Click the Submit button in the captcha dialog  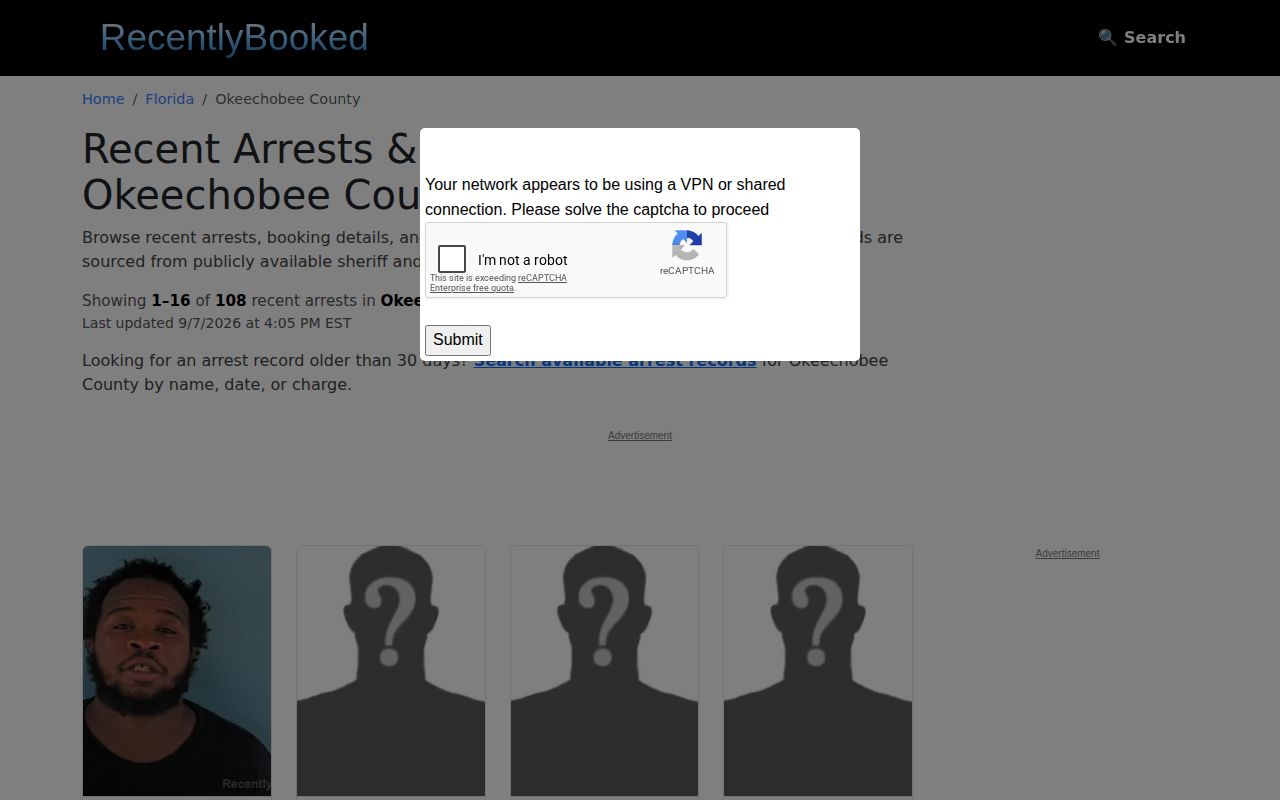coord(458,340)
